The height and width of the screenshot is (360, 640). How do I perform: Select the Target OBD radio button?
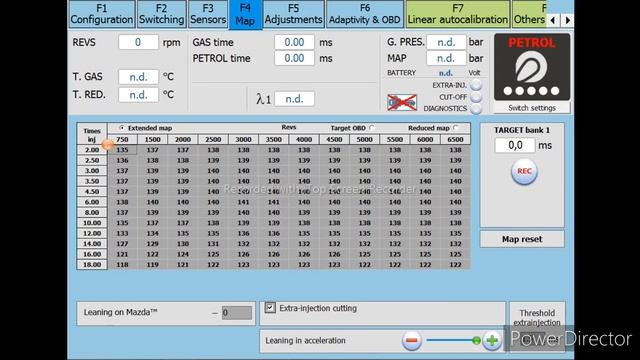(x=372, y=128)
